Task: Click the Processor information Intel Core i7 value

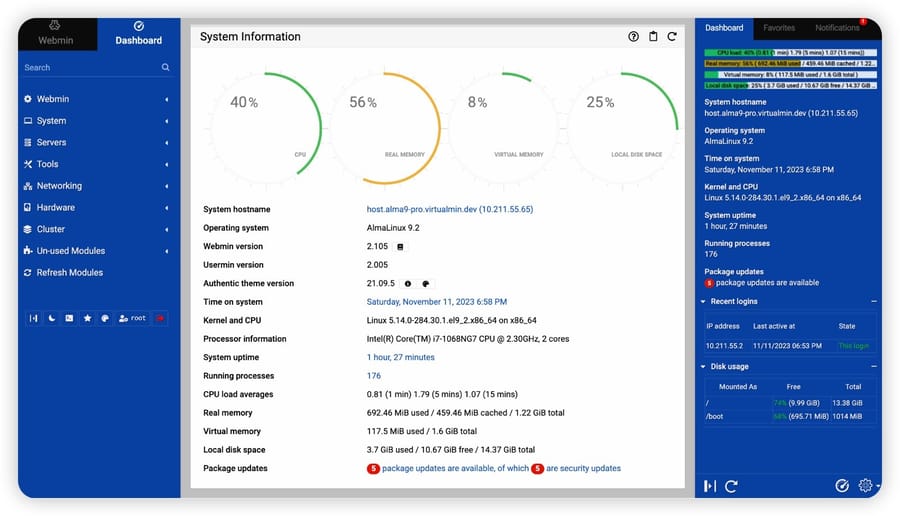Action: point(468,339)
